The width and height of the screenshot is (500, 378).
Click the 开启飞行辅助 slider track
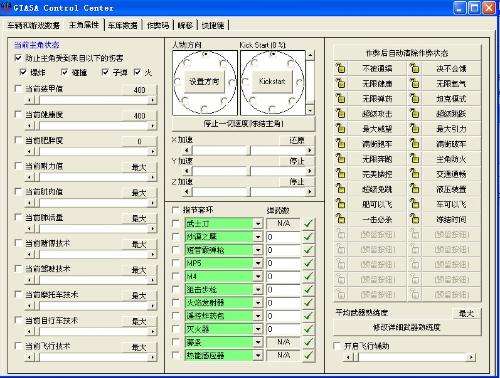click(410, 357)
